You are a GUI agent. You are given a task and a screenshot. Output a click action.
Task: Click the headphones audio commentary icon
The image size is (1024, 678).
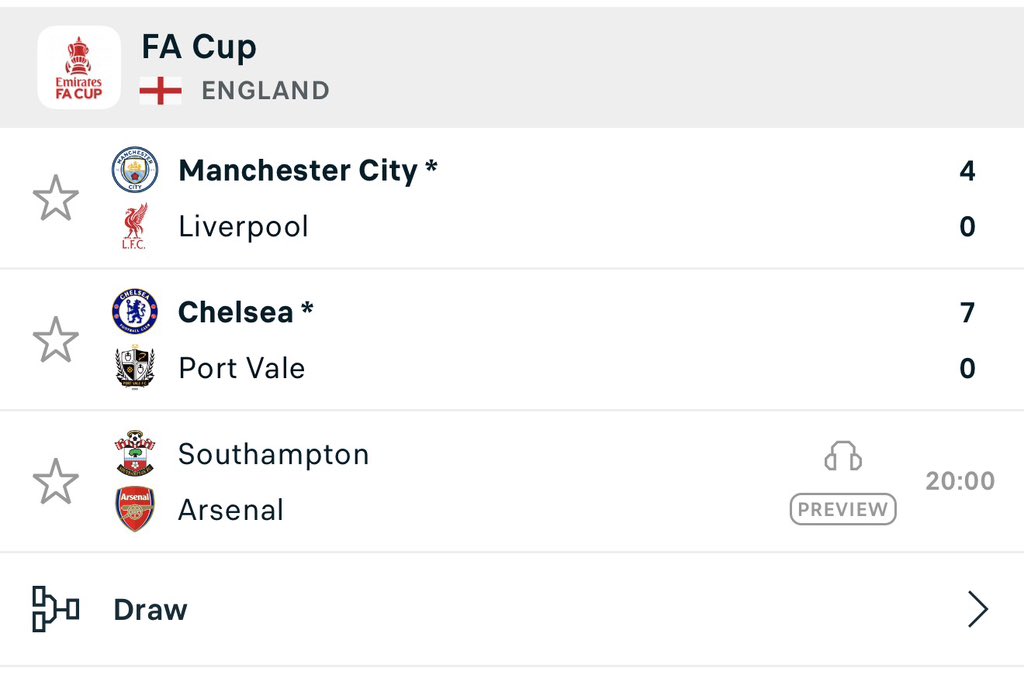[843, 458]
